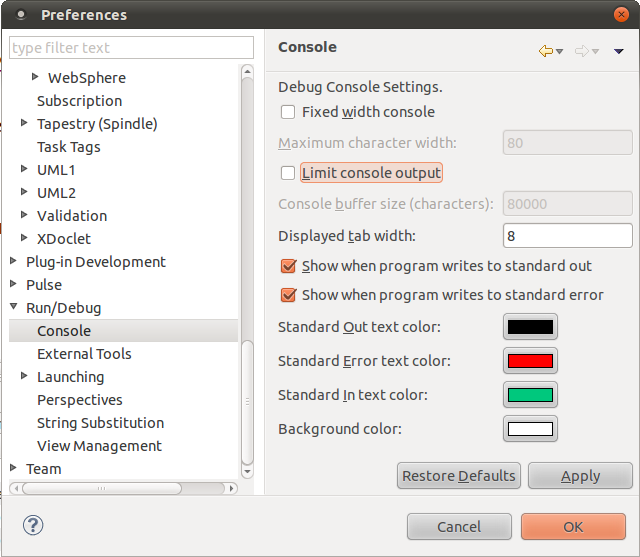Open help via the question mark icon
Image resolution: width=640 pixels, height=557 pixels.
click(33, 525)
